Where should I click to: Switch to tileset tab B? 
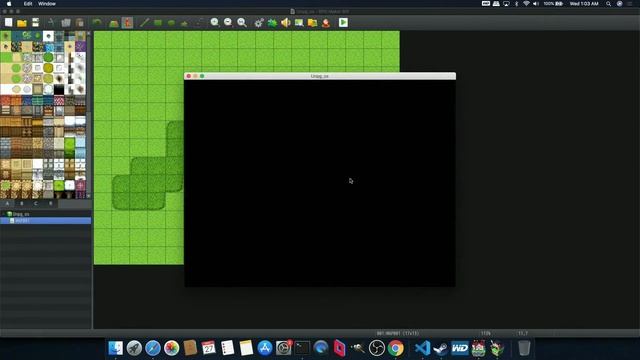coord(22,203)
